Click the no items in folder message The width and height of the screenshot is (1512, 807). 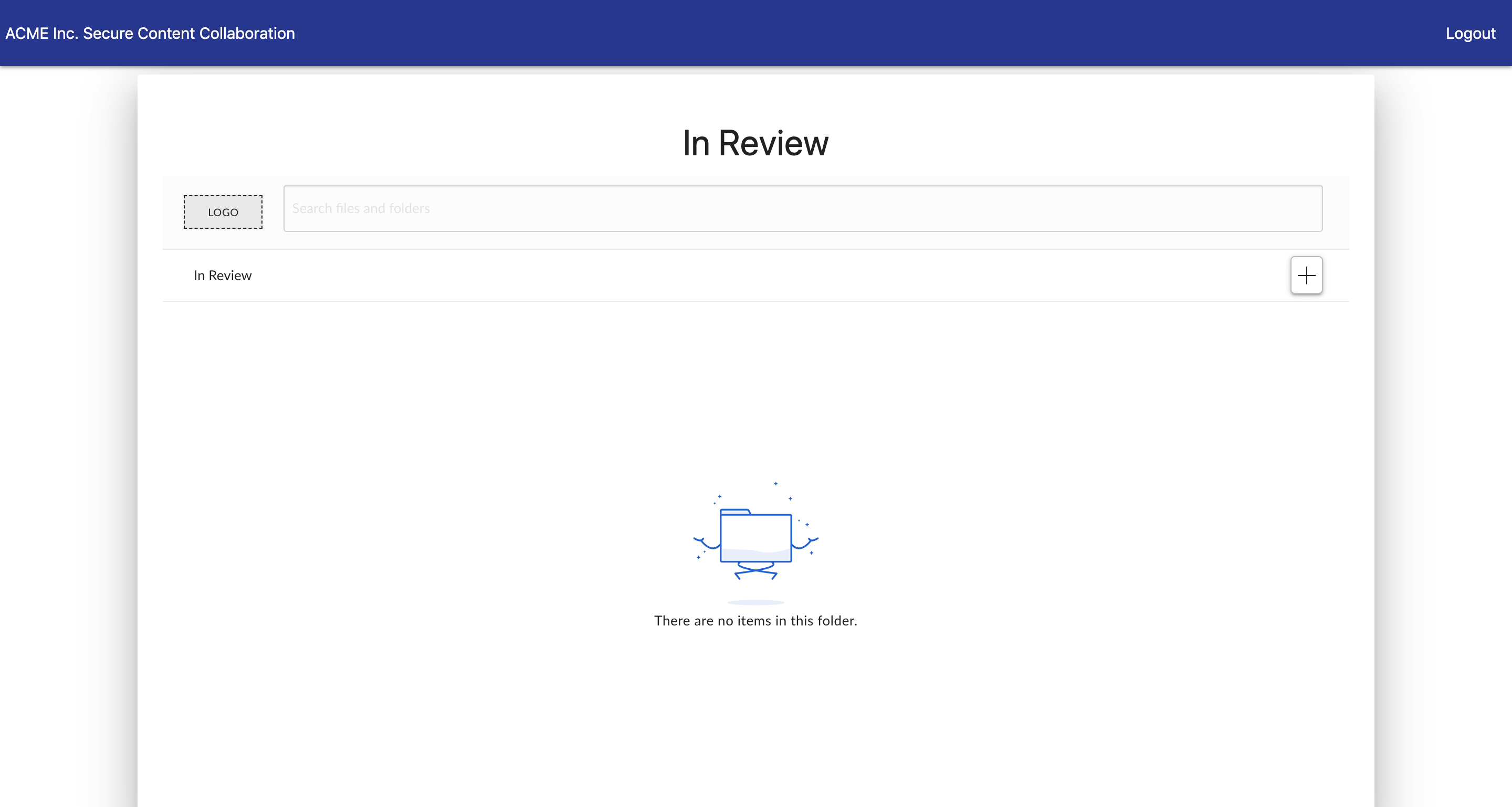[x=755, y=621]
